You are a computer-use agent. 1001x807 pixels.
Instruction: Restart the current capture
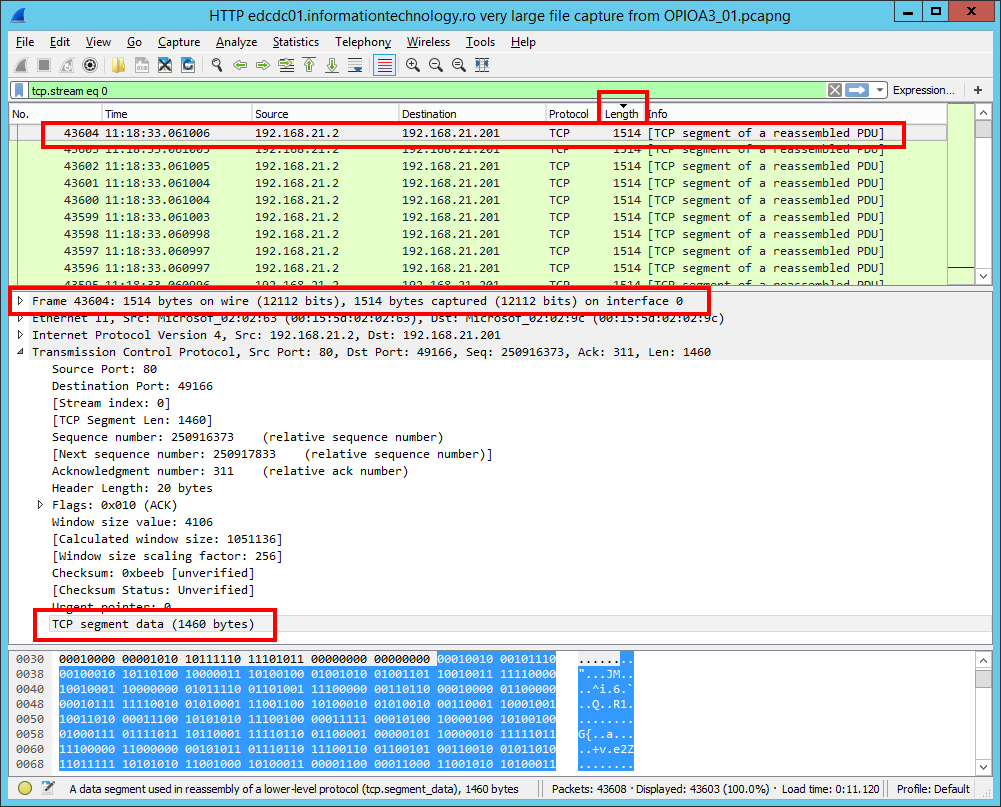point(67,65)
